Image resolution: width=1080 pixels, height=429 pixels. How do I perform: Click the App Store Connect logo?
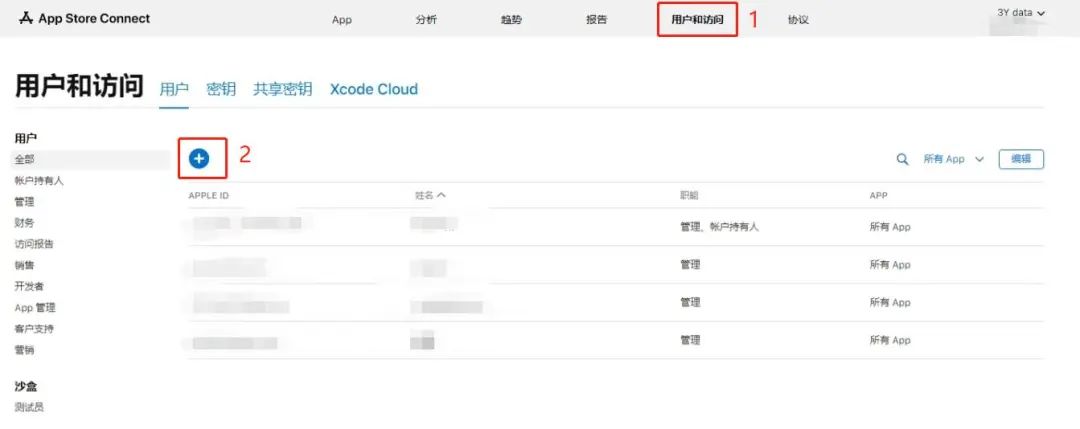84,18
